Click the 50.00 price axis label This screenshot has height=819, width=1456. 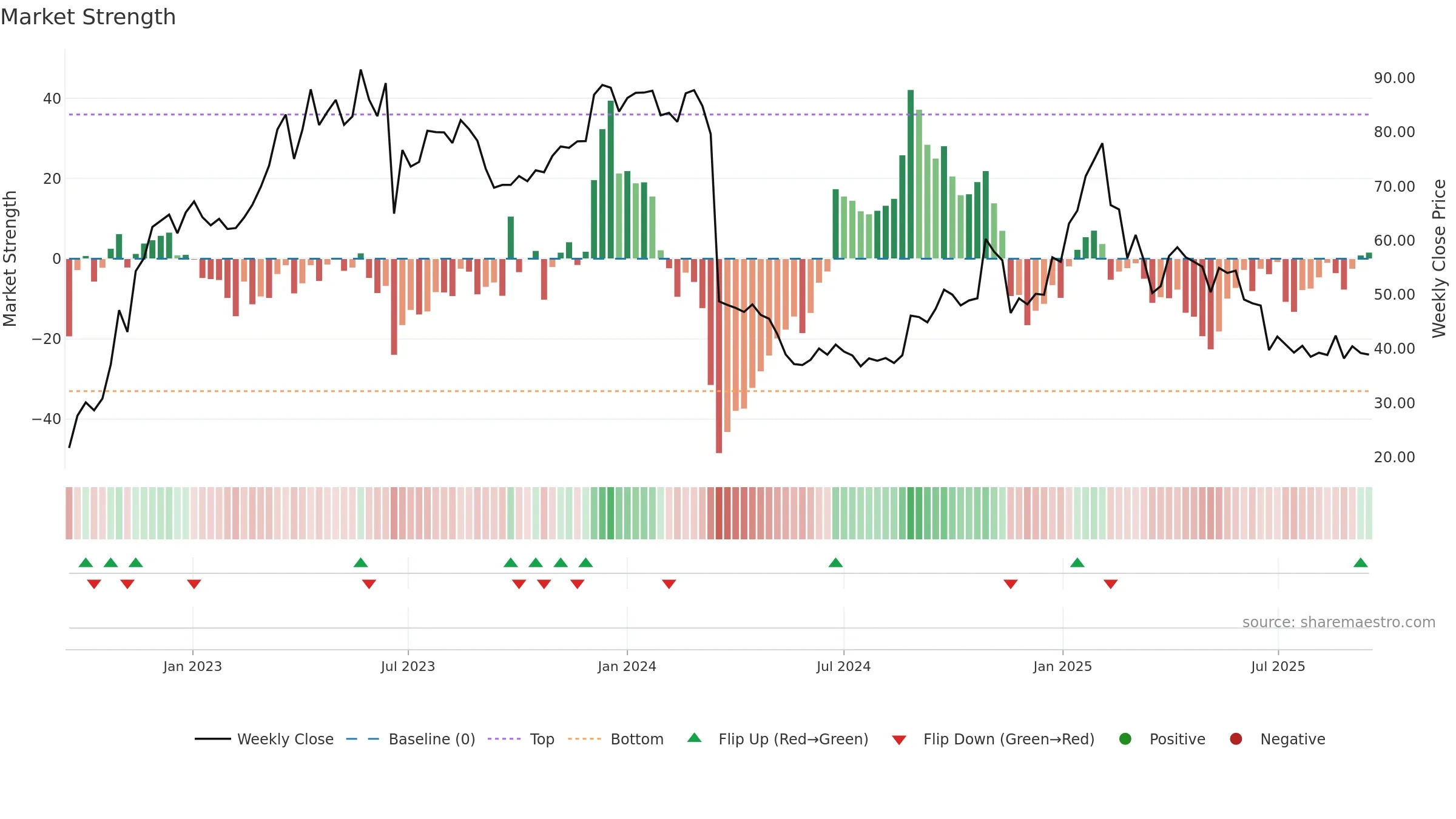(x=1395, y=295)
